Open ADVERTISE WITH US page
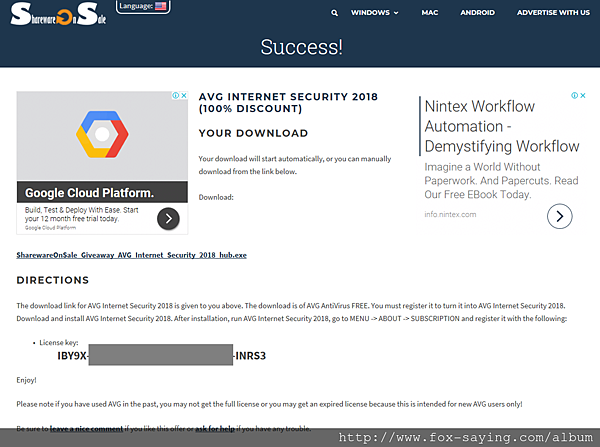 point(553,13)
